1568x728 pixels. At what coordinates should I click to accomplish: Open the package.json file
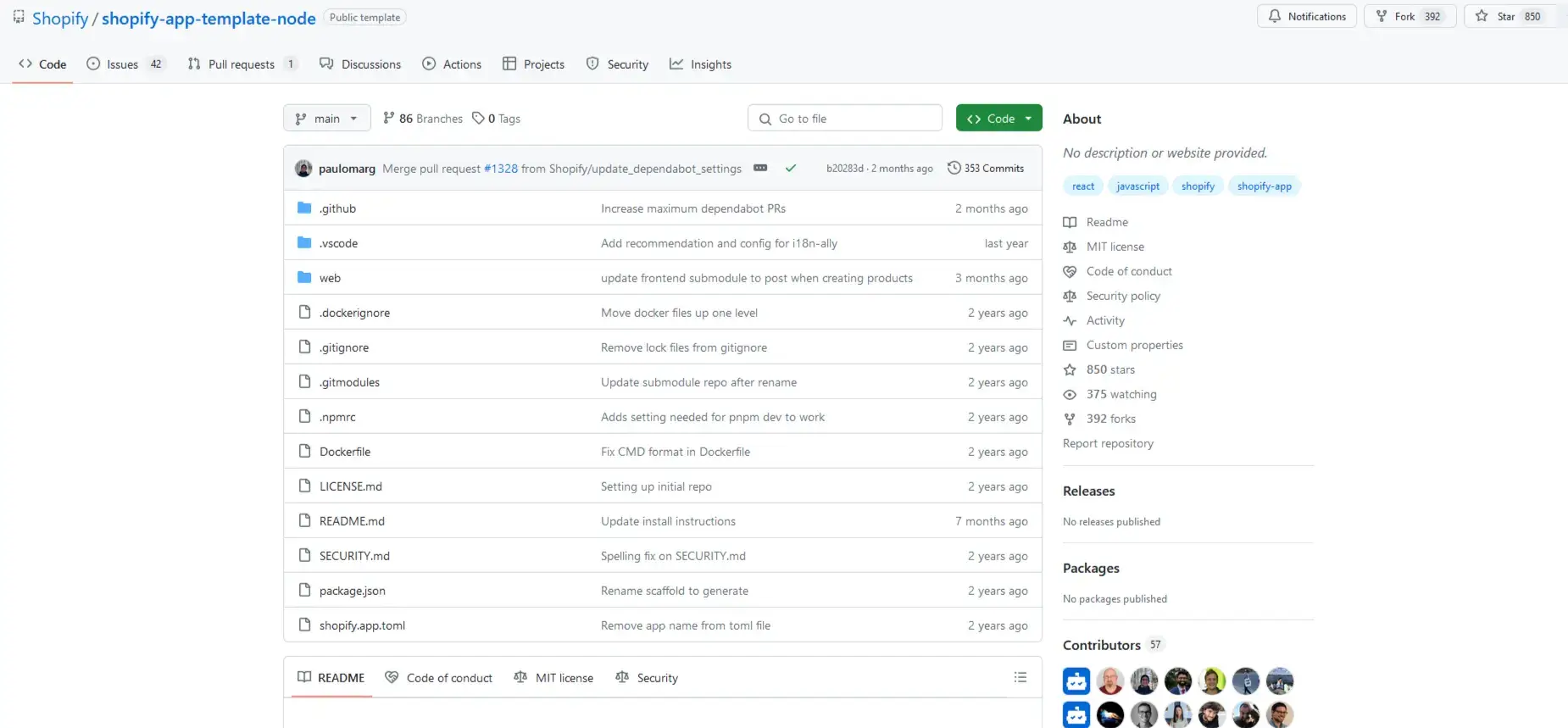352,591
